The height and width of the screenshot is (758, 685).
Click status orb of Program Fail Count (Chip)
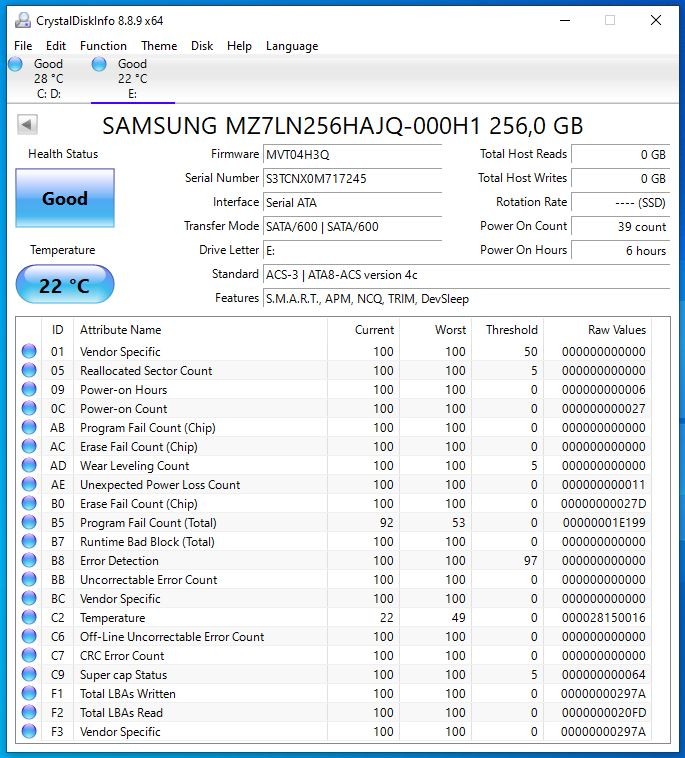click(29, 427)
